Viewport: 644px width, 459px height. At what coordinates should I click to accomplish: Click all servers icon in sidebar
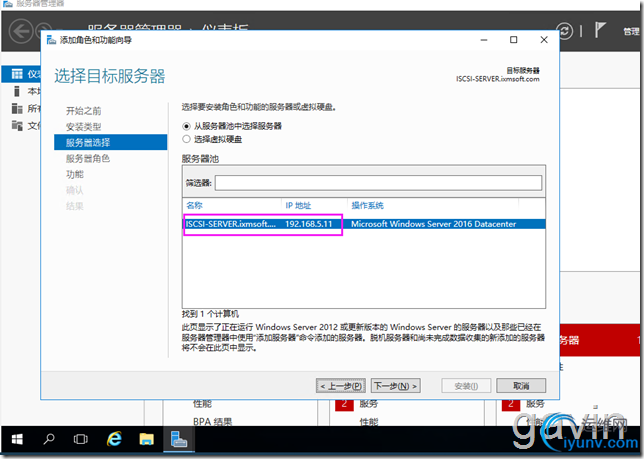[17, 108]
